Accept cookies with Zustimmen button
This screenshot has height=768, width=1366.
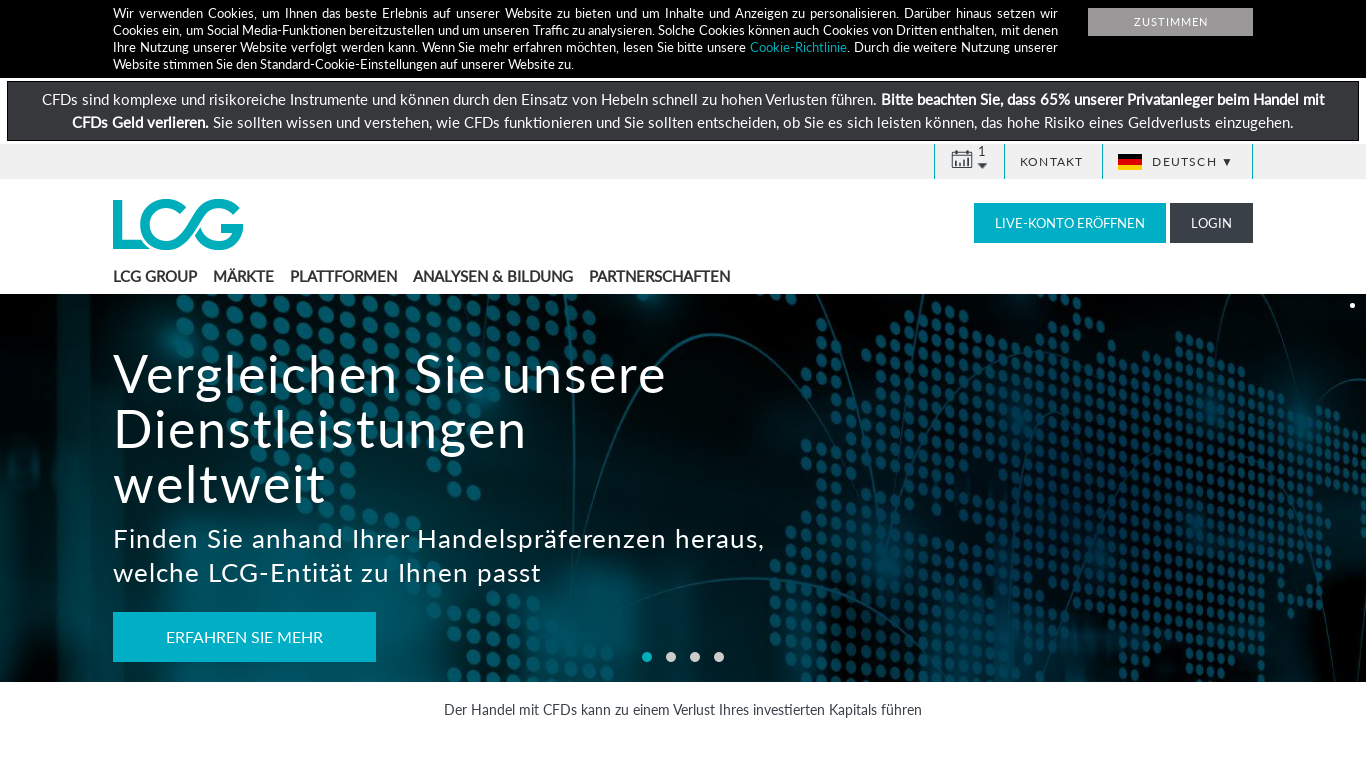1170,22
